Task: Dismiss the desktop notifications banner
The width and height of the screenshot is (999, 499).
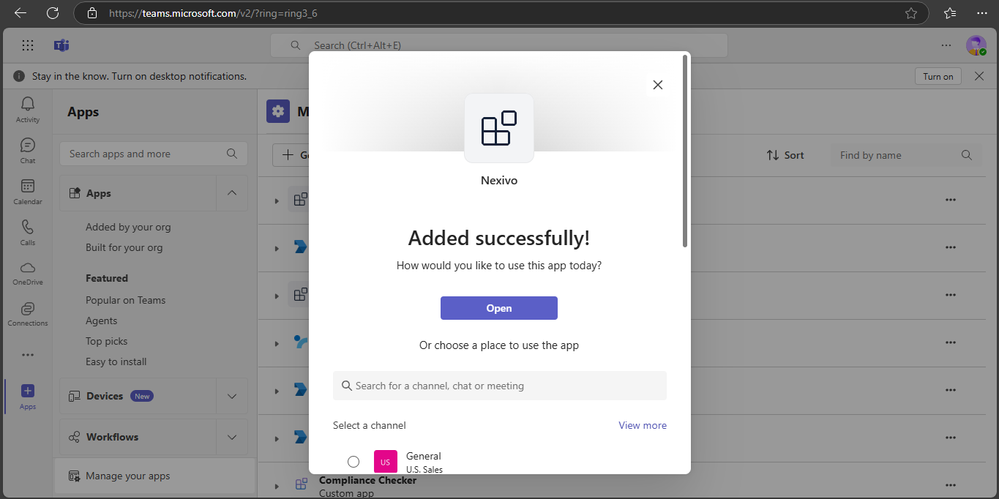Action: (979, 76)
